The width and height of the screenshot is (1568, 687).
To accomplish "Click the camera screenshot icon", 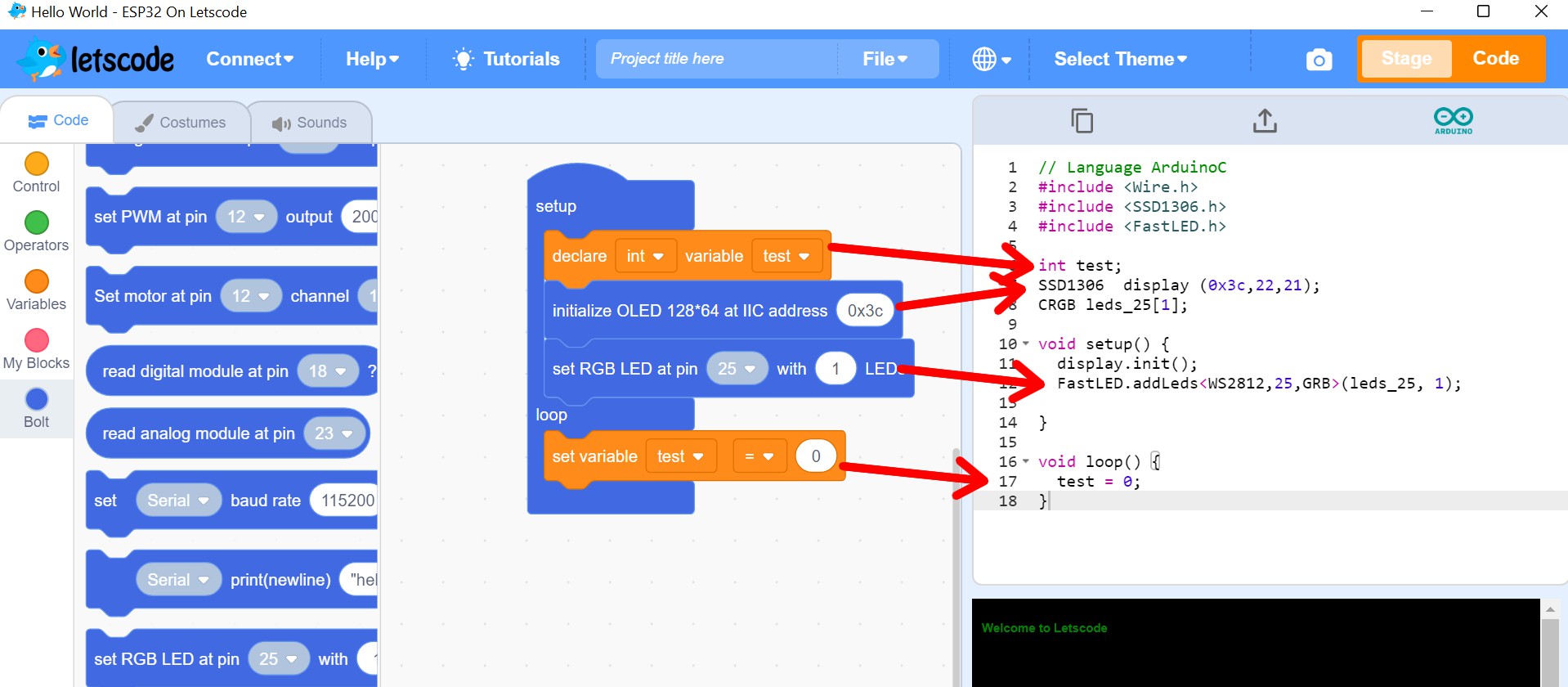I will (x=1319, y=60).
